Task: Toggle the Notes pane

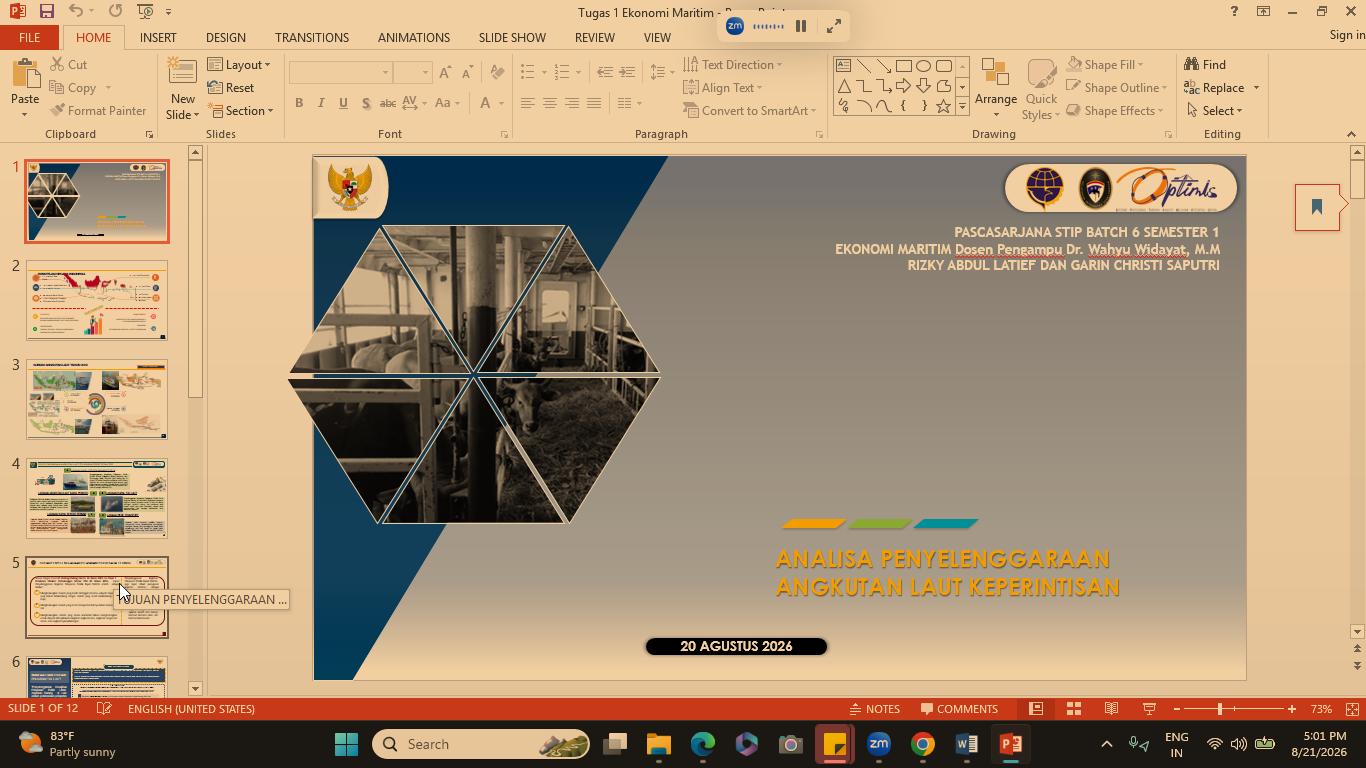Action: (x=875, y=709)
